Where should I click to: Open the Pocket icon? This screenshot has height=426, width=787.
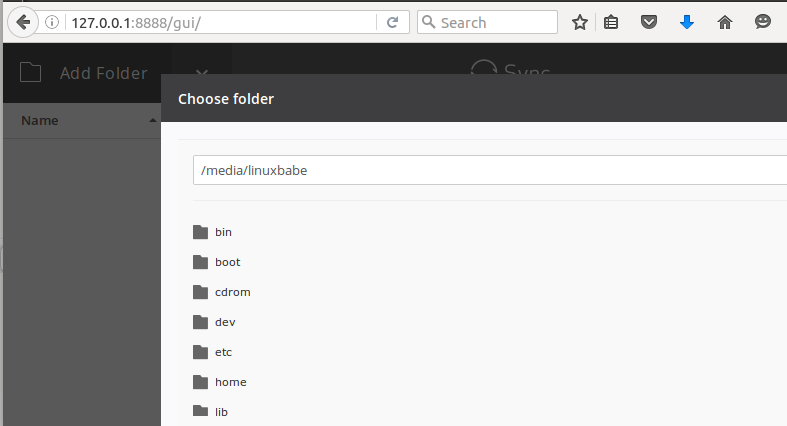coord(648,22)
